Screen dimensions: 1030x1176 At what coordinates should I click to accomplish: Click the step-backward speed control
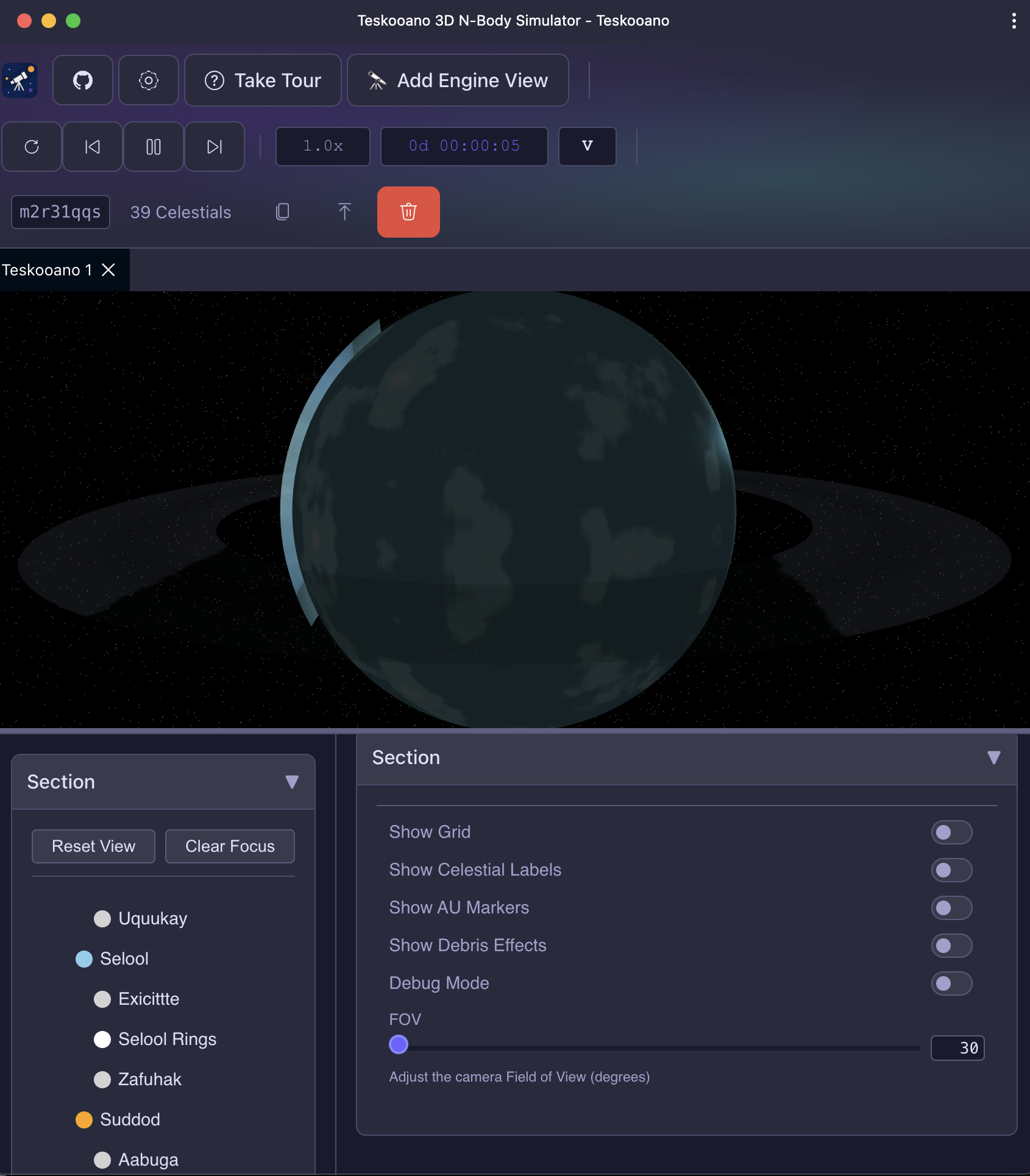point(93,147)
